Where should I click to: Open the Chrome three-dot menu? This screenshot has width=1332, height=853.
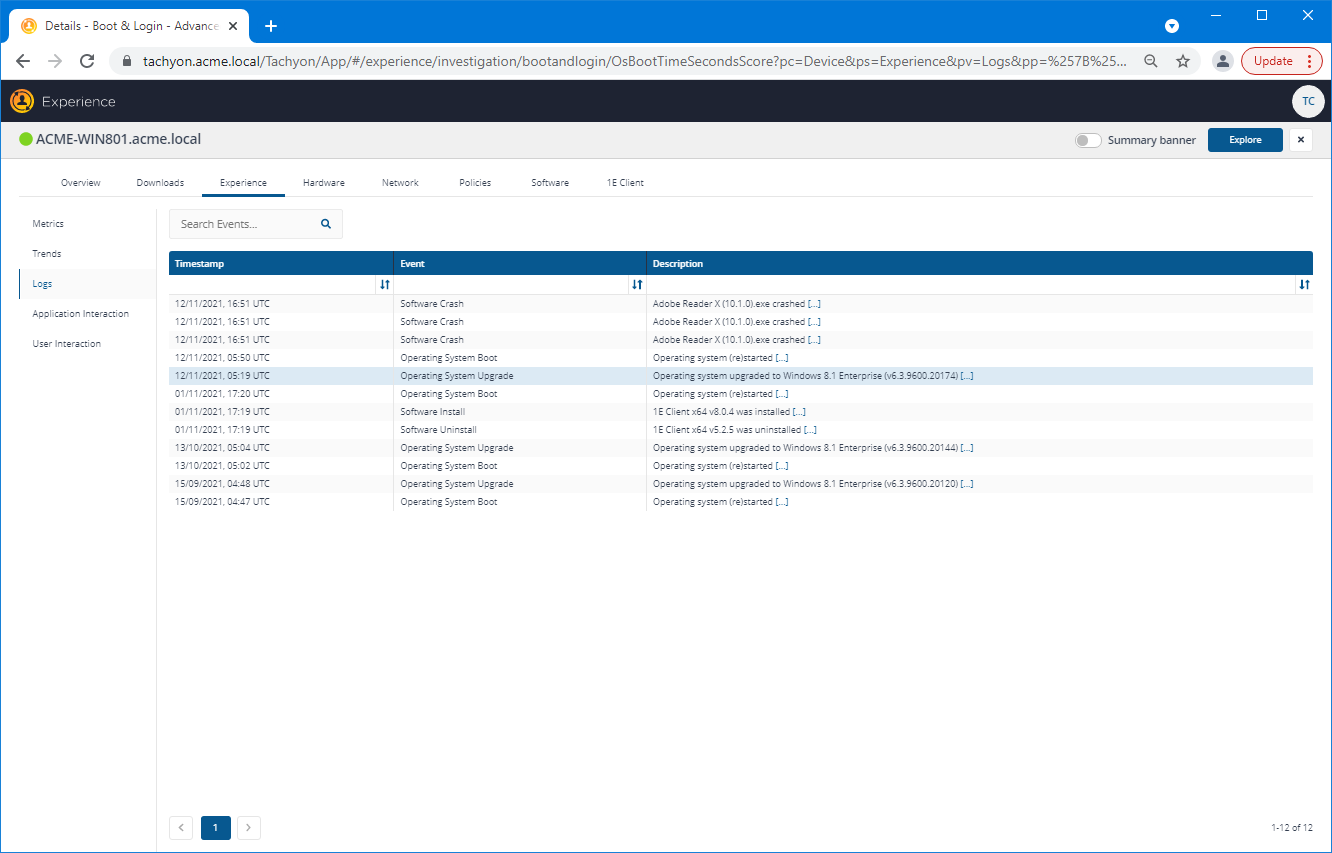pyautogui.click(x=1309, y=61)
